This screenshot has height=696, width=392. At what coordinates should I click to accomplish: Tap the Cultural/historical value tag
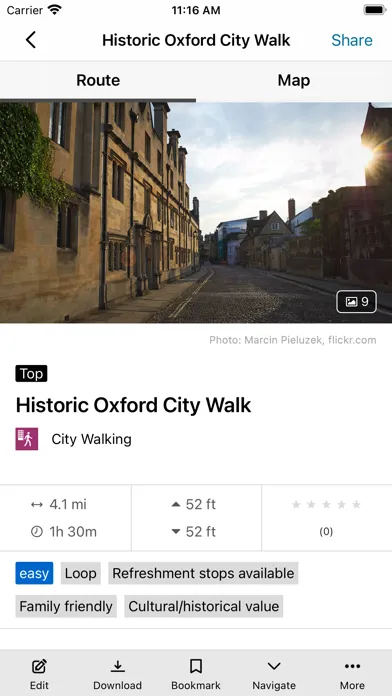click(x=204, y=606)
